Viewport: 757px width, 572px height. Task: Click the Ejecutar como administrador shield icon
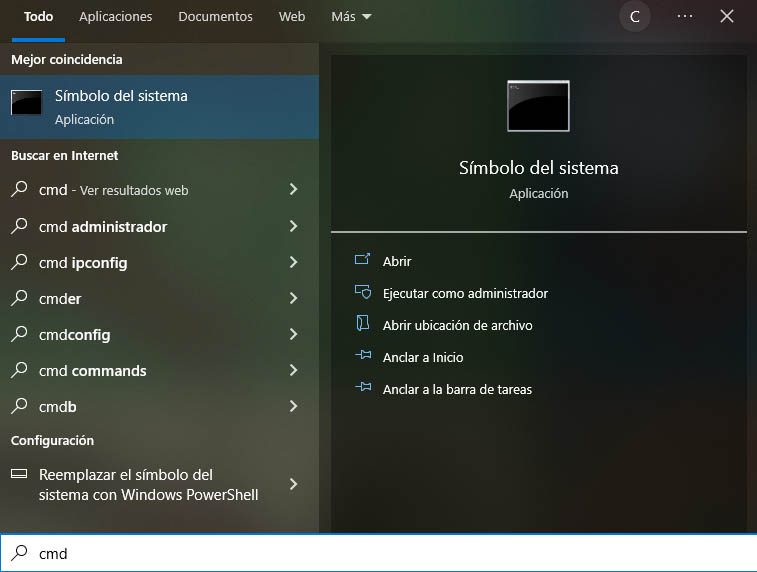[x=362, y=293]
